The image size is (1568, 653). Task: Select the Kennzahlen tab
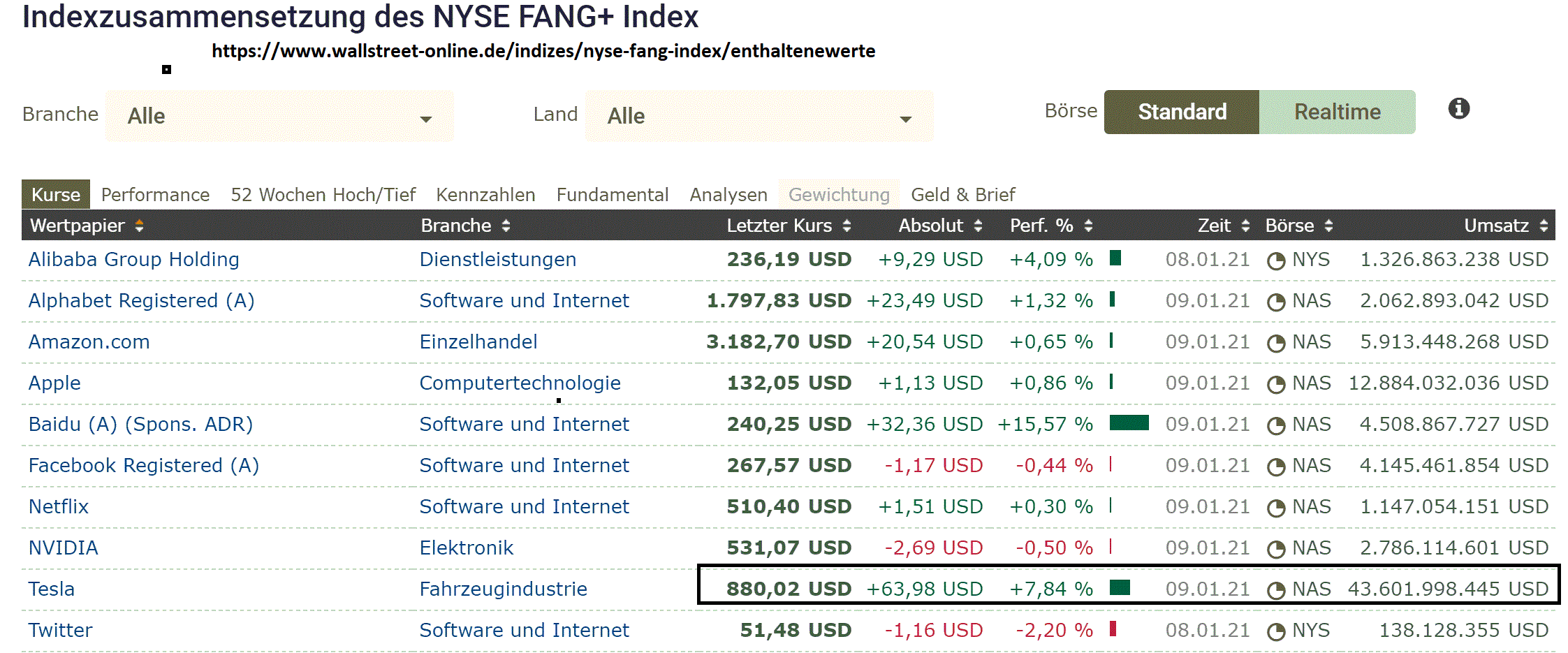point(485,194)
